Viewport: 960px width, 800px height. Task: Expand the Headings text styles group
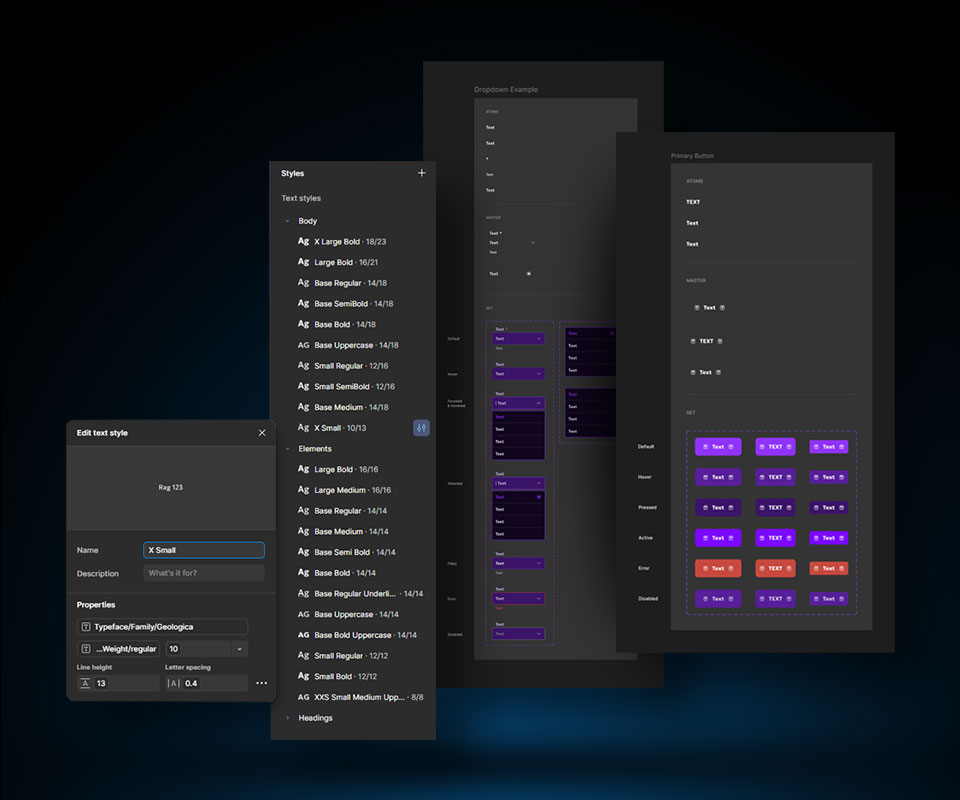click(287, 718)
